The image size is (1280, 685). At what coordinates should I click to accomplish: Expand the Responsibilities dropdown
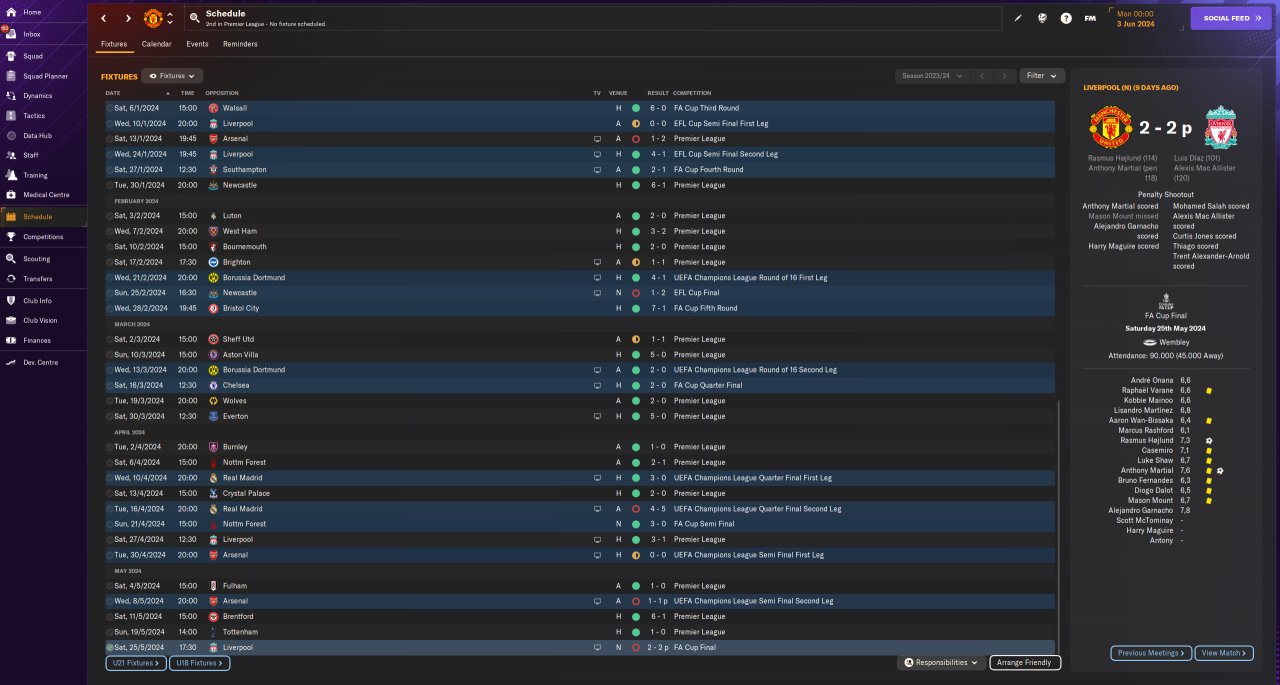(x=941, y=663)
